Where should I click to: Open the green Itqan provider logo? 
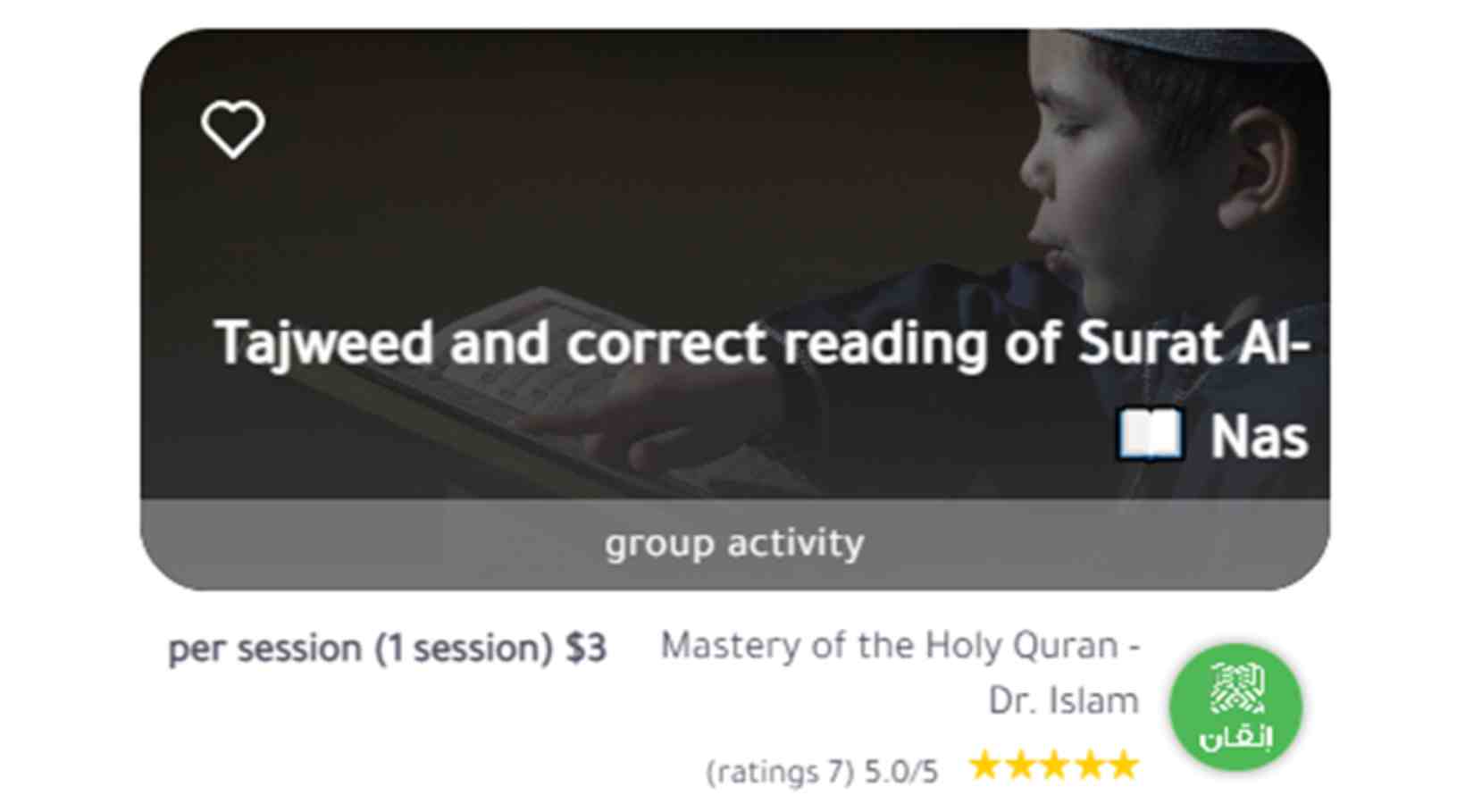coord(1235,706)
